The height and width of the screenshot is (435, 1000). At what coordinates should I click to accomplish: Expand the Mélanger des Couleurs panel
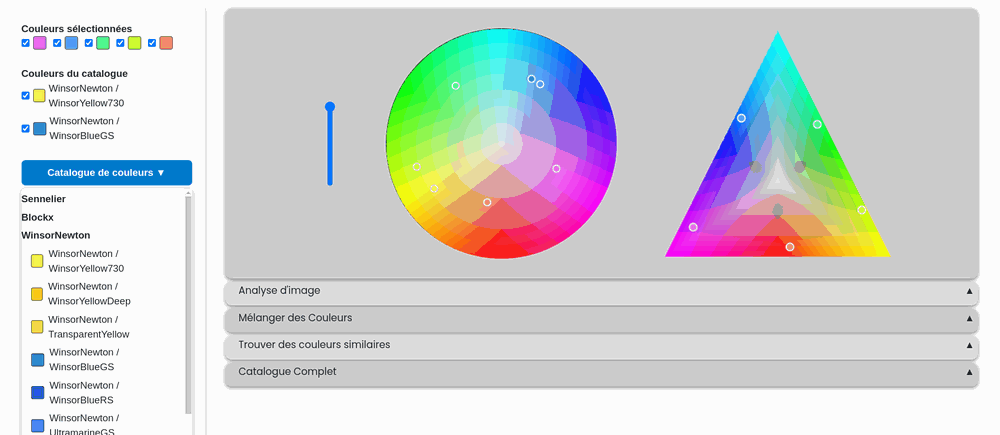point(600,318)
